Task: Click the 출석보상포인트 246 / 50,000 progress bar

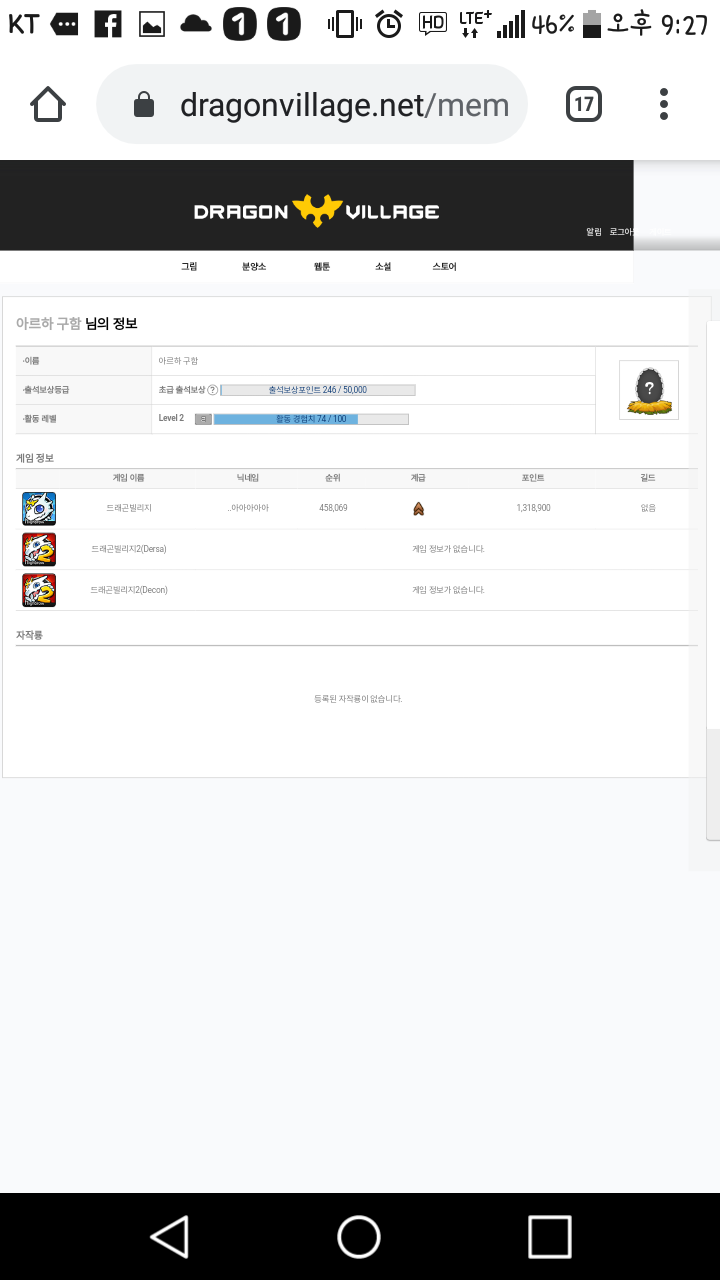Action: click(x=318, y=390)
